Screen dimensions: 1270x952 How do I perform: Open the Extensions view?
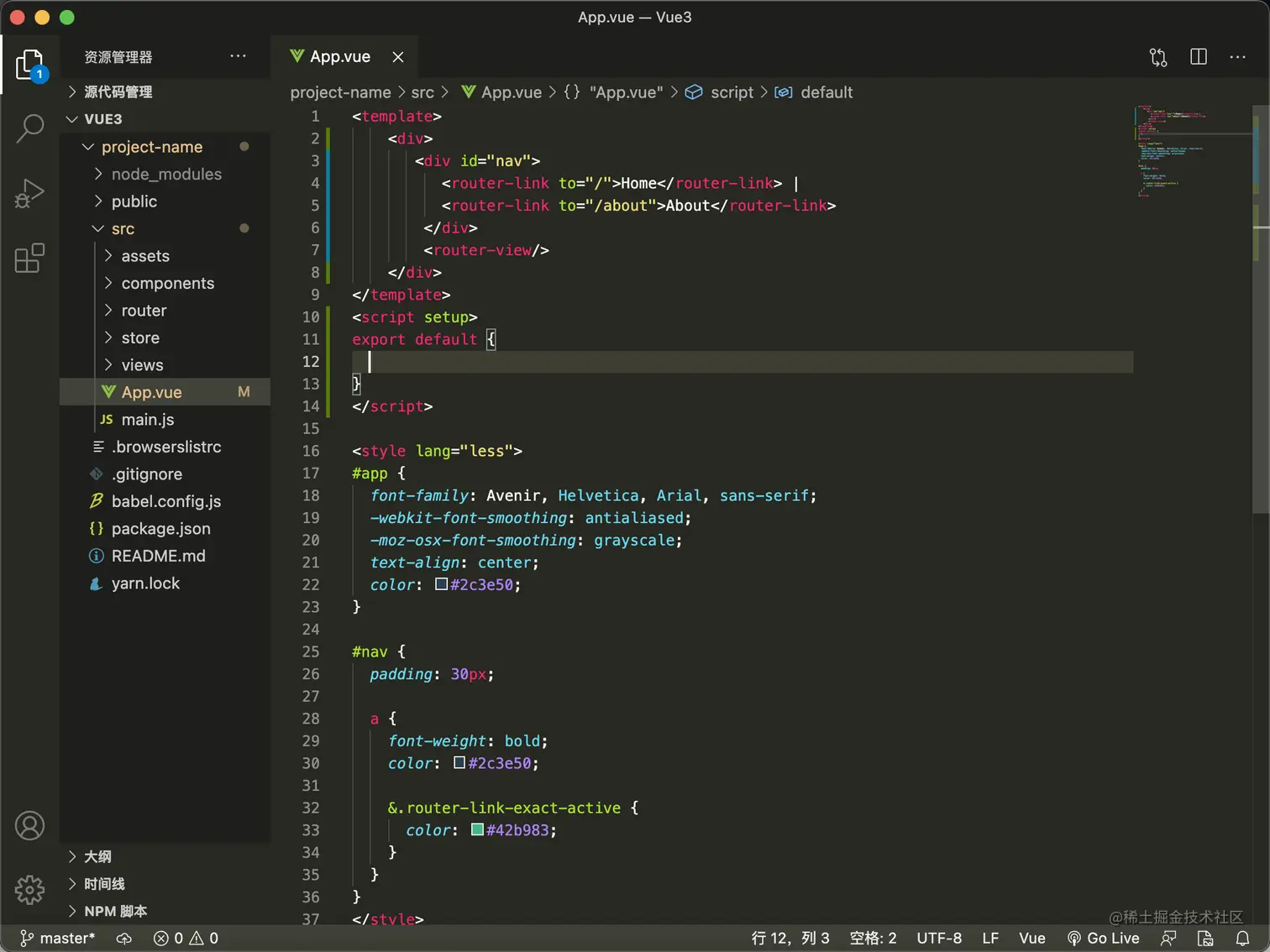point(30,258)
